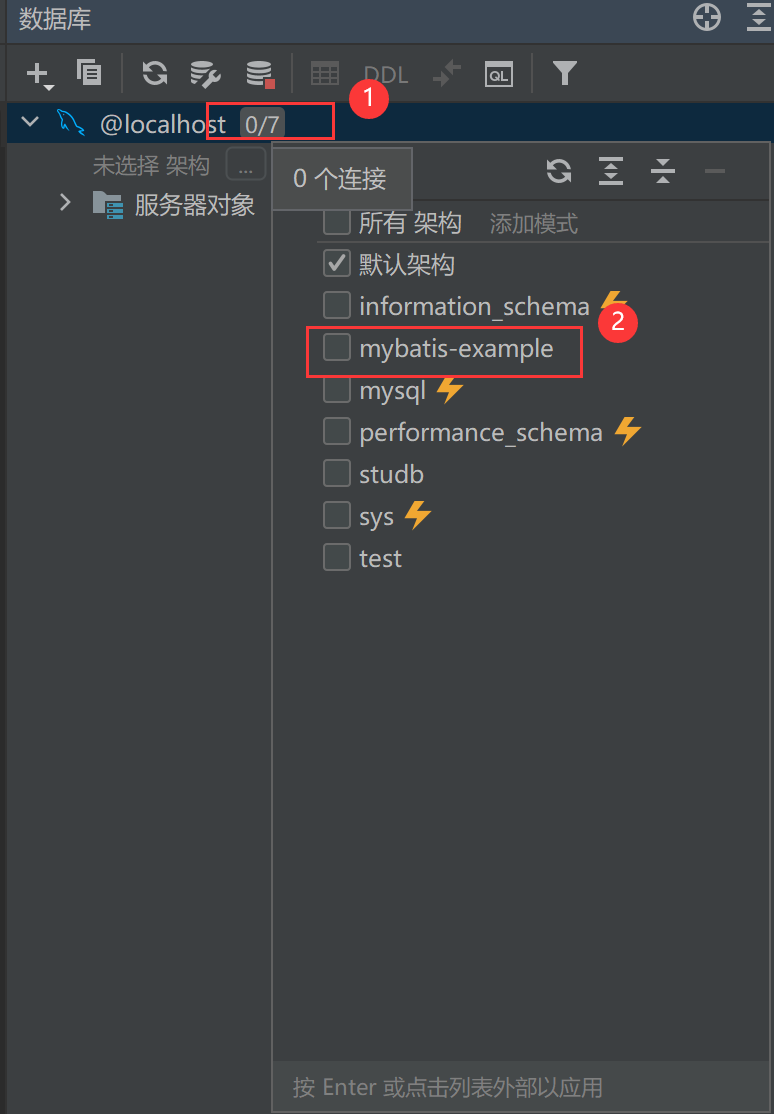Open a query console with the QL icon
Viewport: 774px width, 1114px height.
click(x=498, y=73)
